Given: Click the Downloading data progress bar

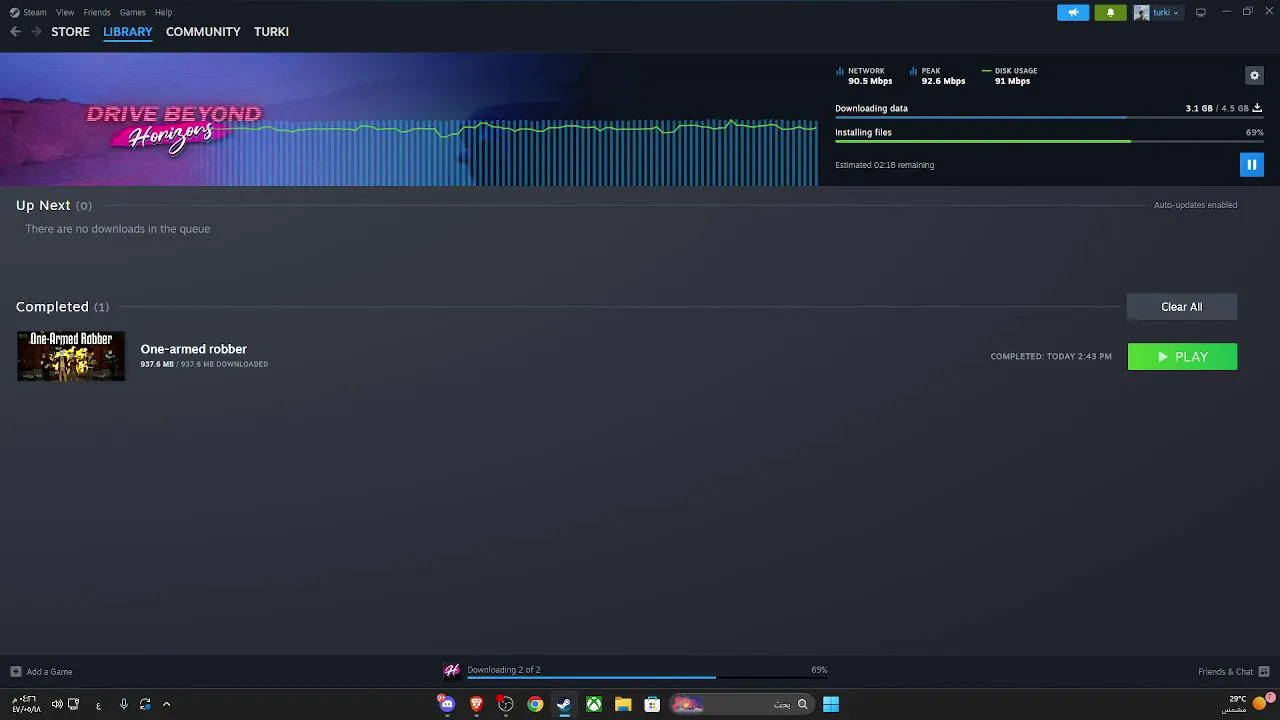Looking at the screenshot, I should [x=1049, y=118].
